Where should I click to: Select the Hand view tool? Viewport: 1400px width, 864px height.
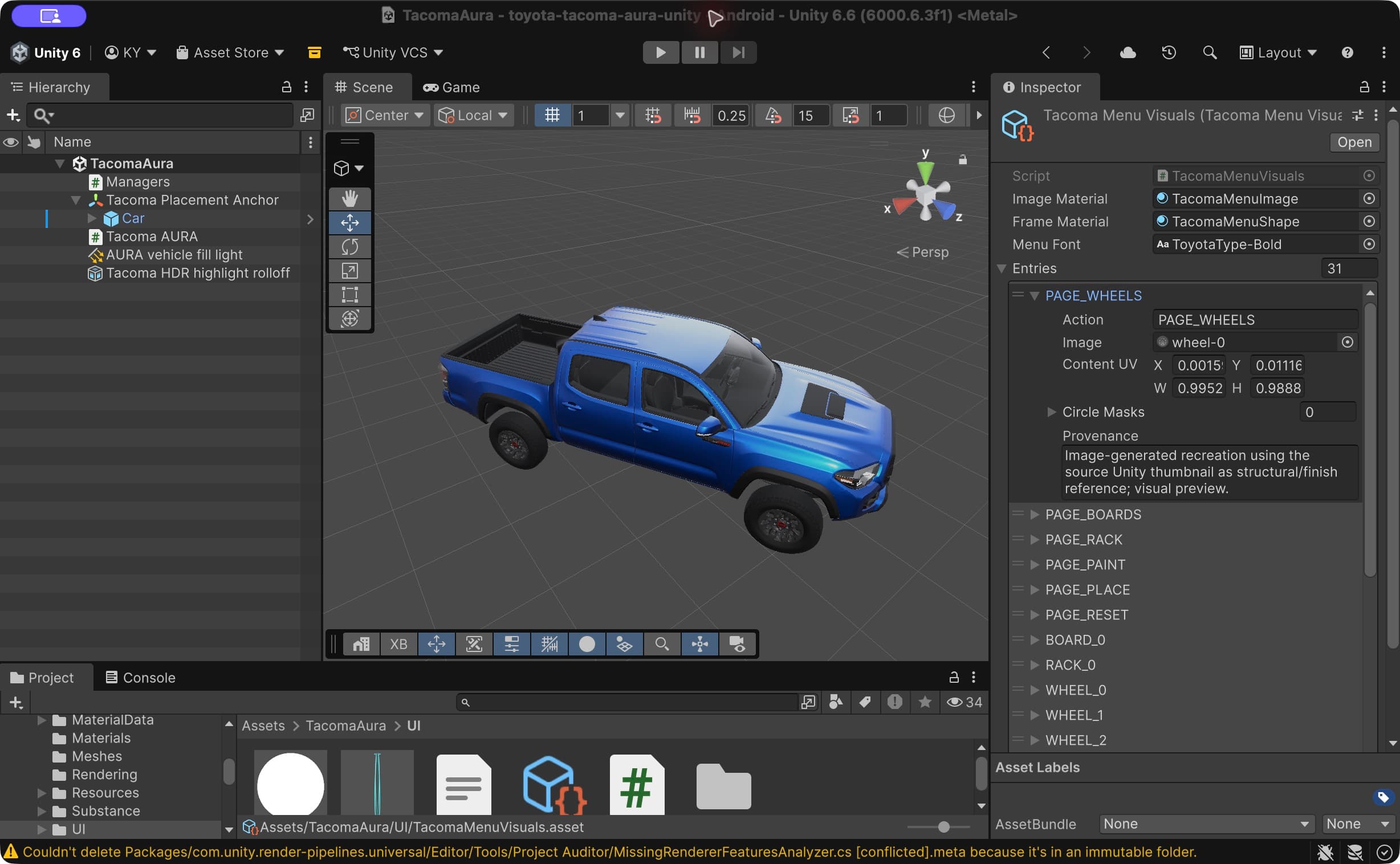pos(349,199)
